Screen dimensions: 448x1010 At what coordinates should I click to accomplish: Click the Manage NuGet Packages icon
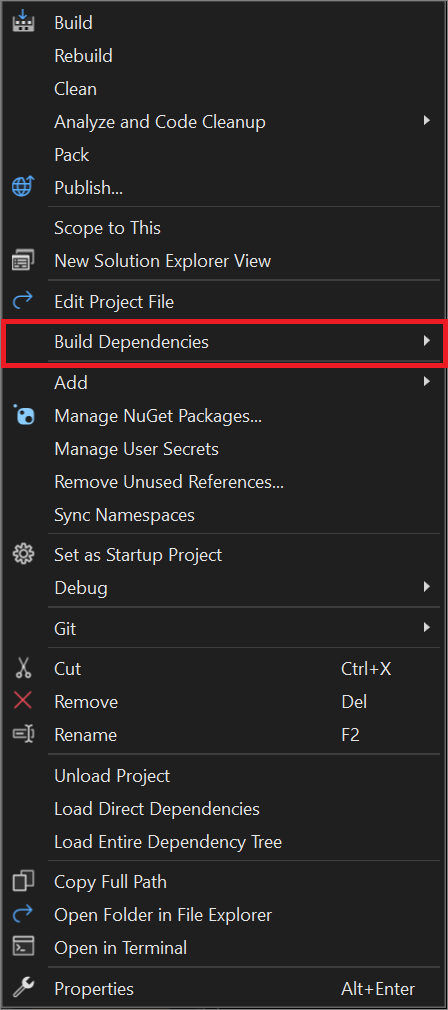(x=24, y=415)
